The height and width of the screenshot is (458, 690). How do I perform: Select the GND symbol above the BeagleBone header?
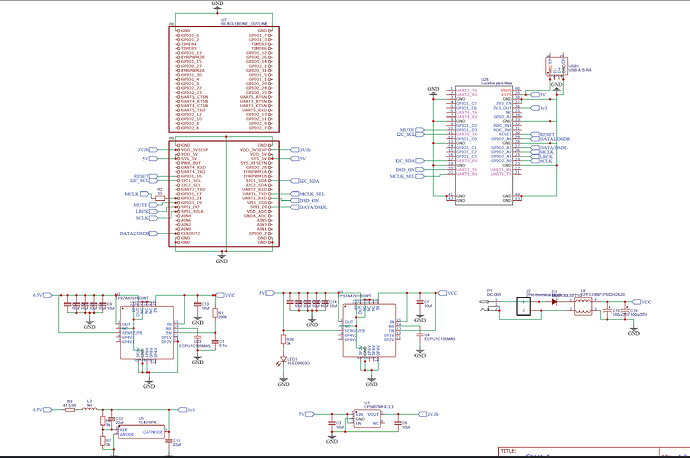(217, 4)
